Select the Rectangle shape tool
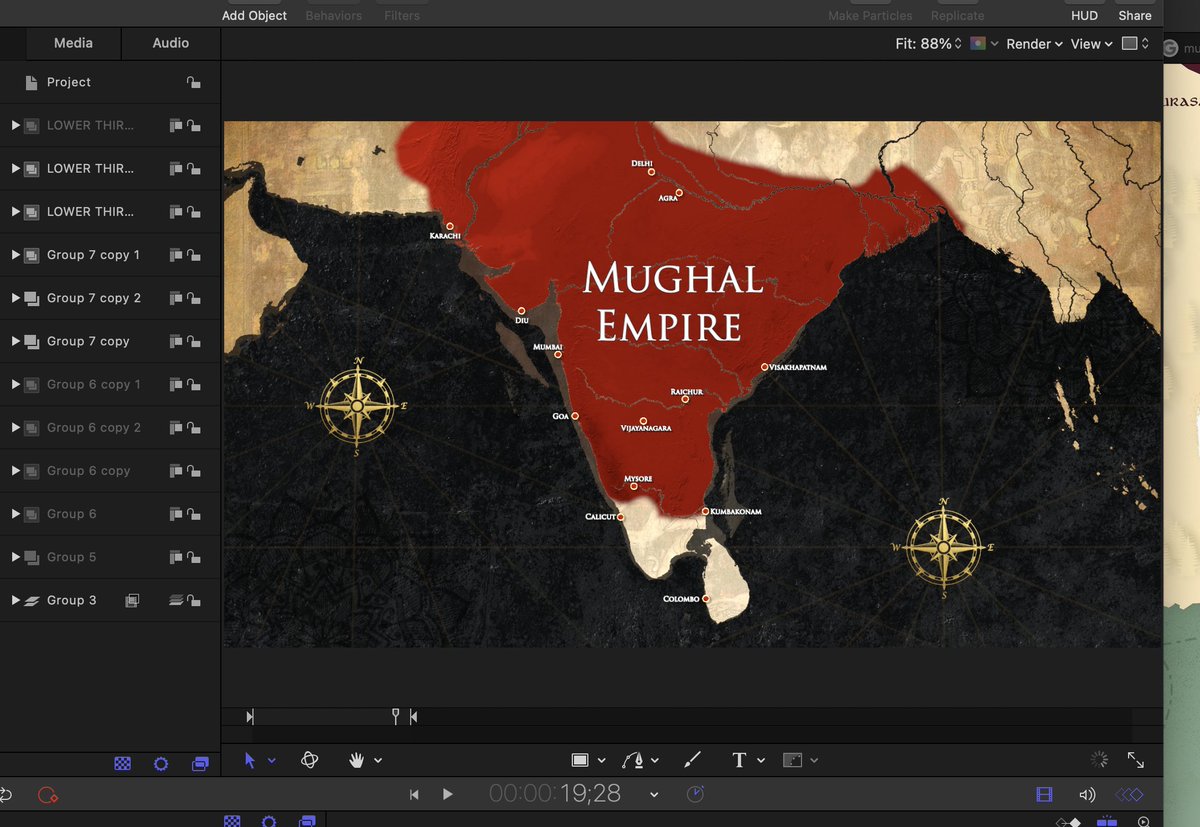 [x=579, y=760]
